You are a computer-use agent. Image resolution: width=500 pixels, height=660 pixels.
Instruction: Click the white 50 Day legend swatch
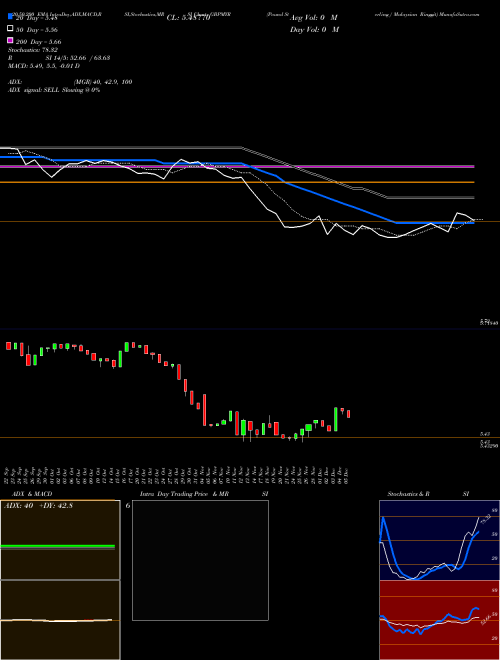(10, 28)
